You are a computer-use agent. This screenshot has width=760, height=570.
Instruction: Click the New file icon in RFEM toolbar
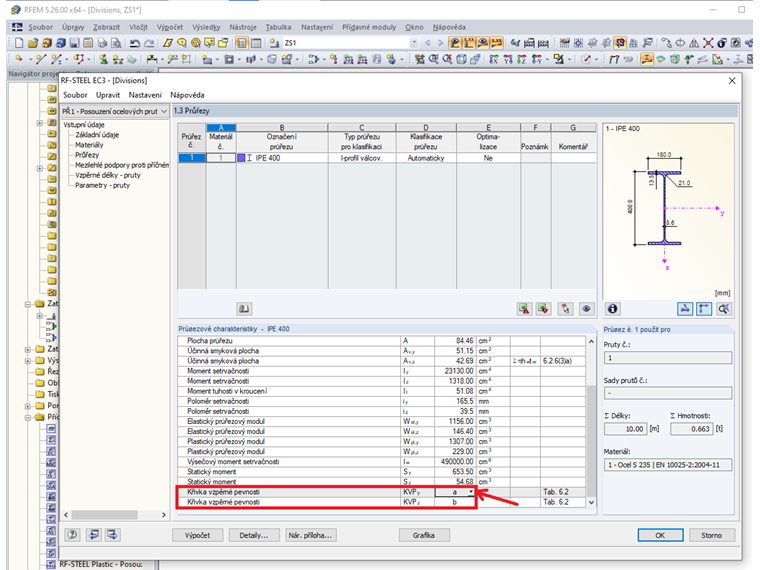point(19,43)
